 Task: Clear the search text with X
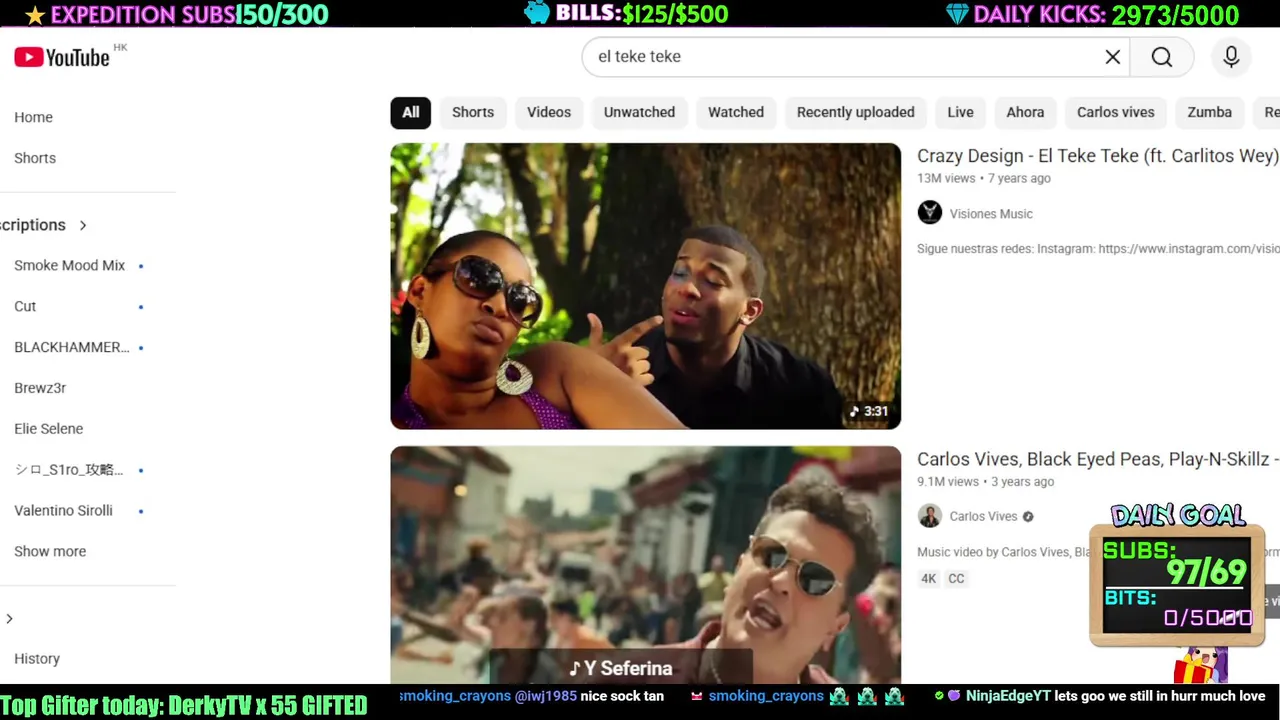[x=1112, y=57]
